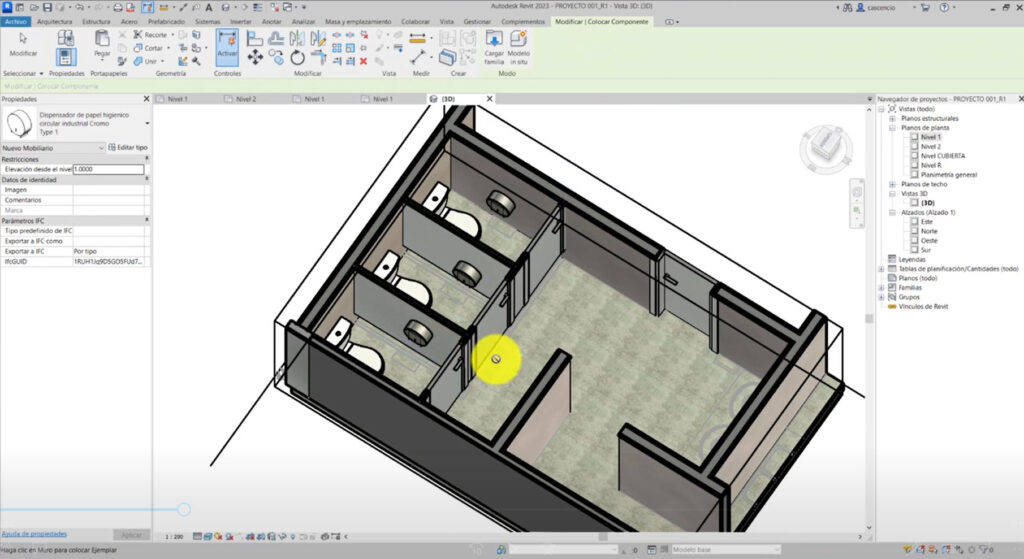Click the Propiedades ribbon icon
This screenshot has height=559, width=1024.
(66, 58)
